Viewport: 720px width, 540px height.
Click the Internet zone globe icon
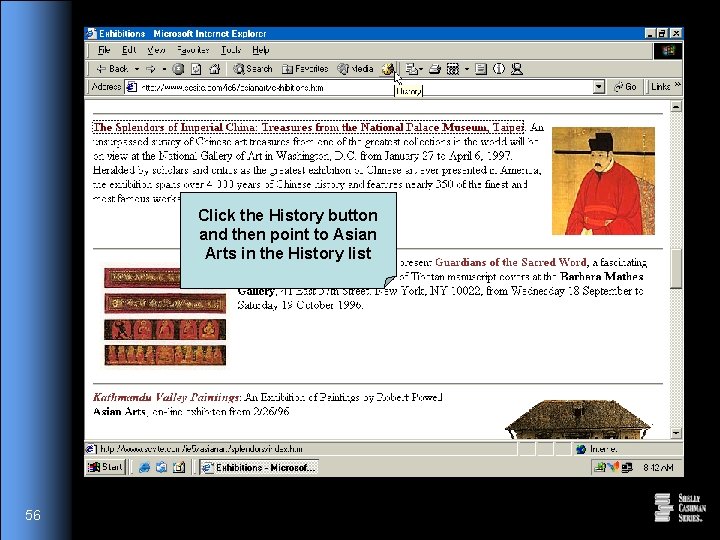[581, 449]
